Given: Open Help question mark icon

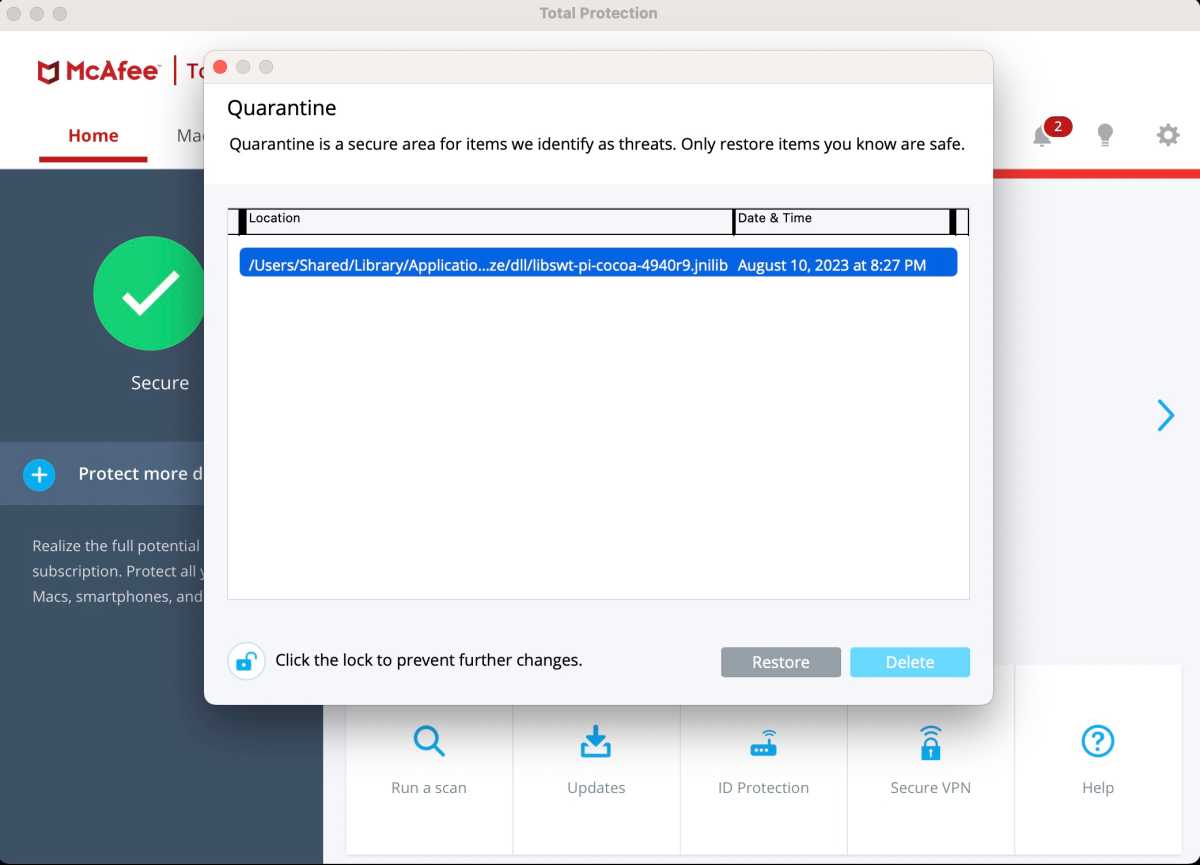Looking at the screenshot, I should coord(1098,741).
